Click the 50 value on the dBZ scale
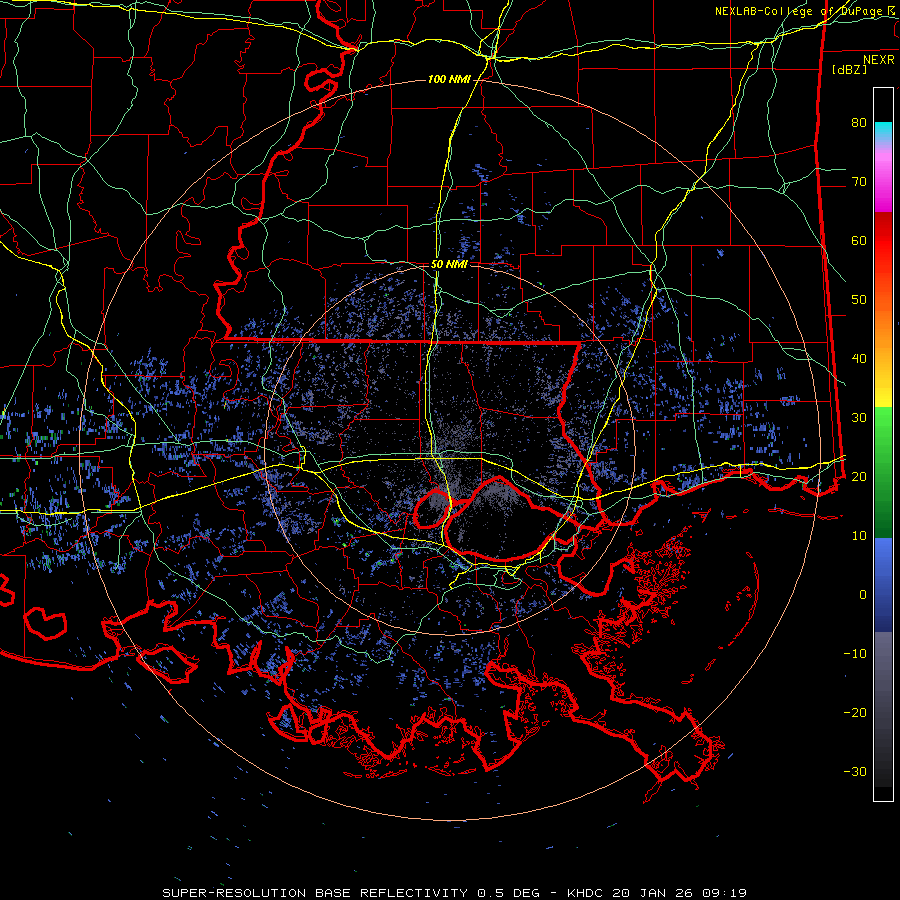Image resolution: width=900 pixels, height=900 pixels. 859,300
